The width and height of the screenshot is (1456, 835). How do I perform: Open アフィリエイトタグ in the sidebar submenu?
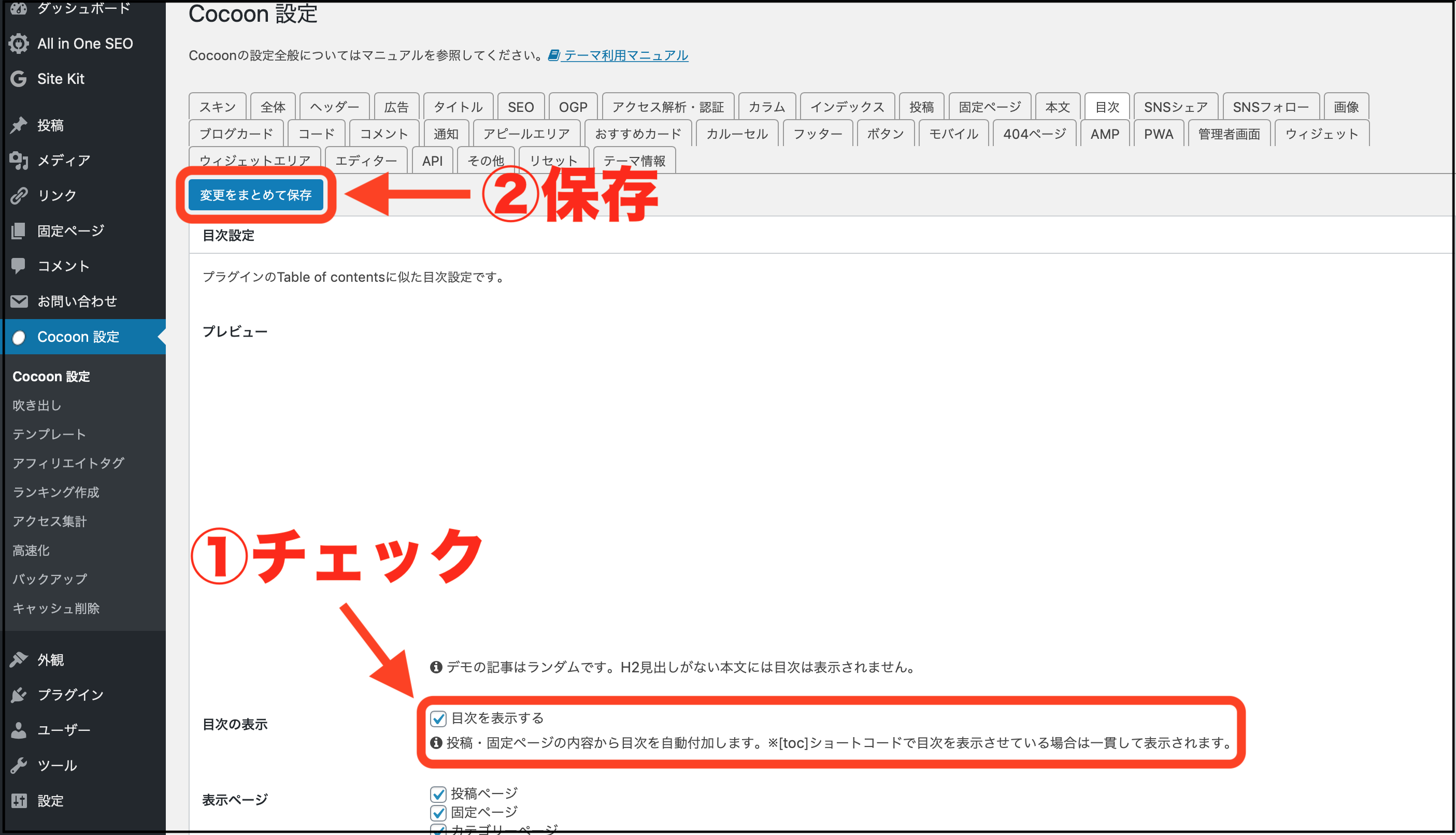(x=68, y=463)
